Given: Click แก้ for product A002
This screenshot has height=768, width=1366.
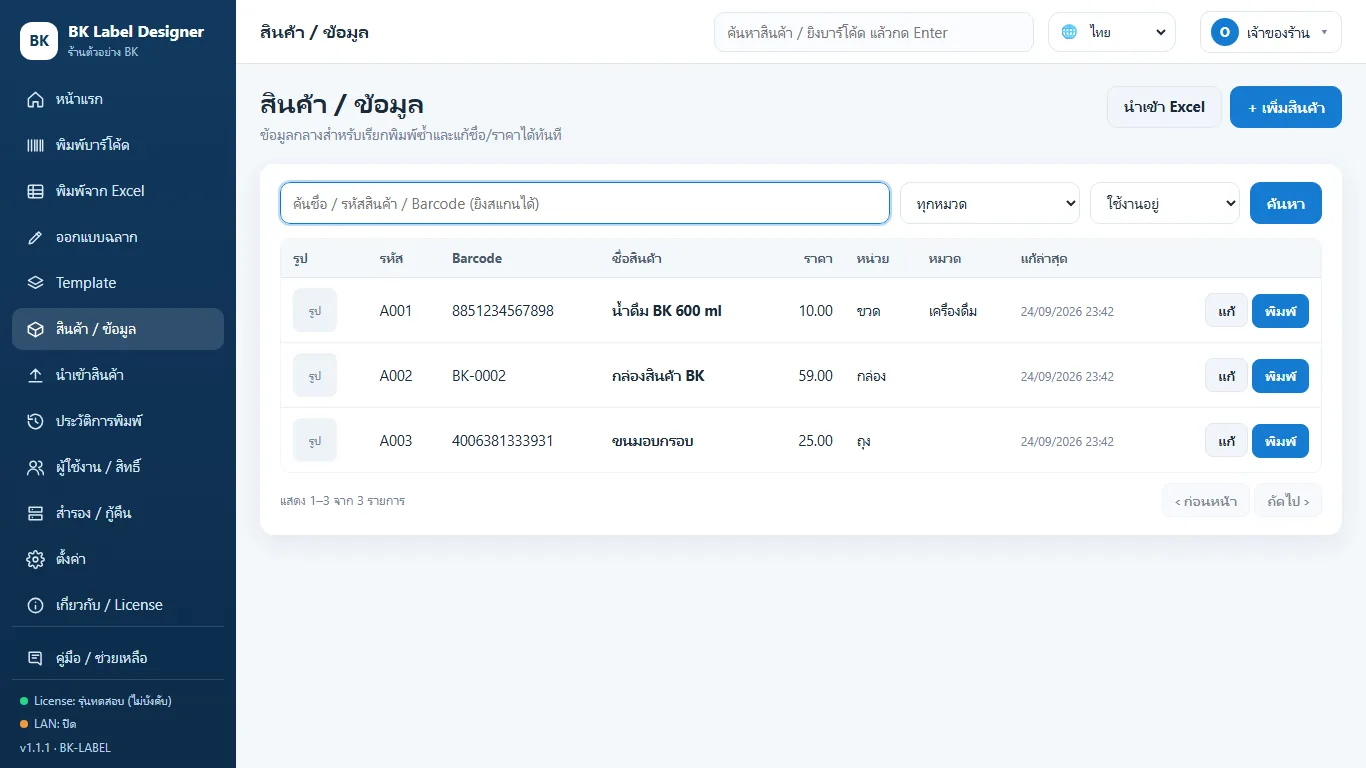Looking at the screenshot, I should tap(1226, 376).
